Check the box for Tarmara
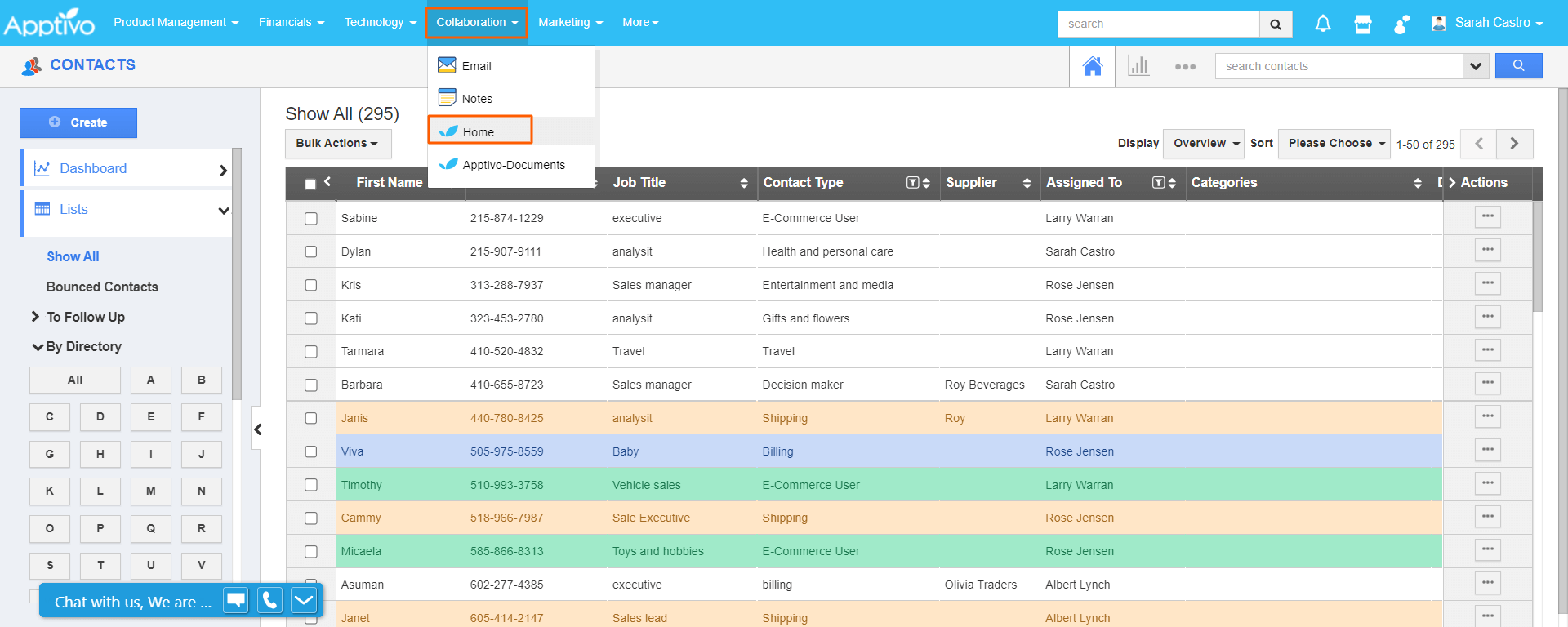Screen dimensions: 1568x627 pos(311,352)
